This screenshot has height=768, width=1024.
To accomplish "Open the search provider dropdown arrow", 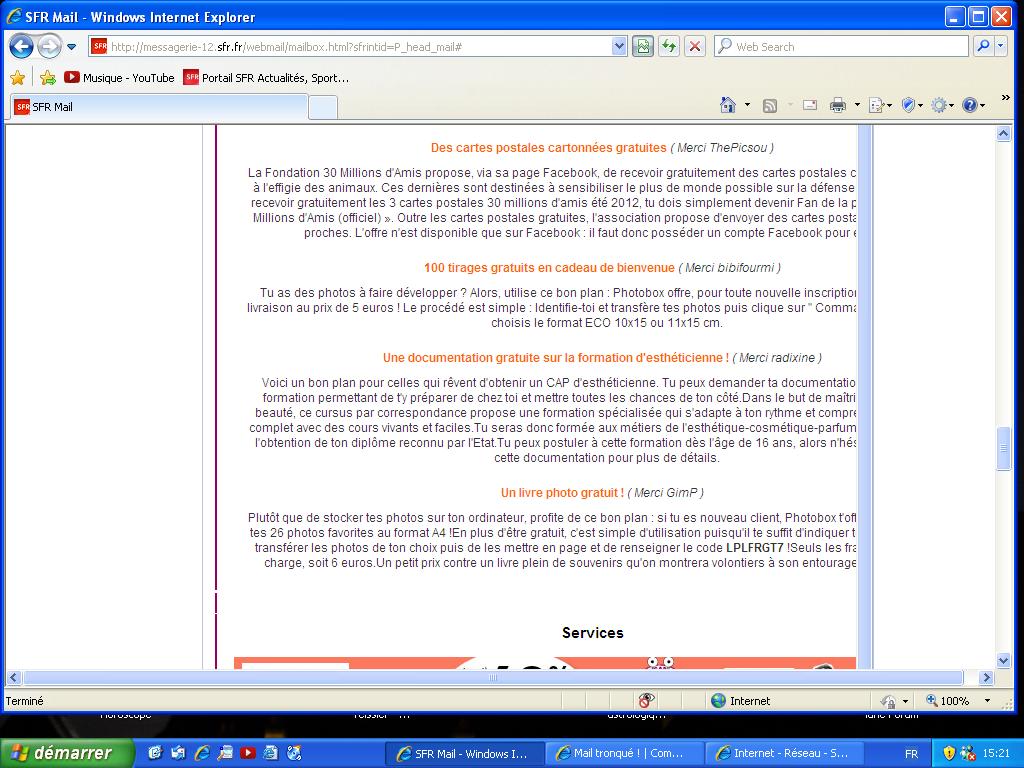I will click(x=1000, y=46).
